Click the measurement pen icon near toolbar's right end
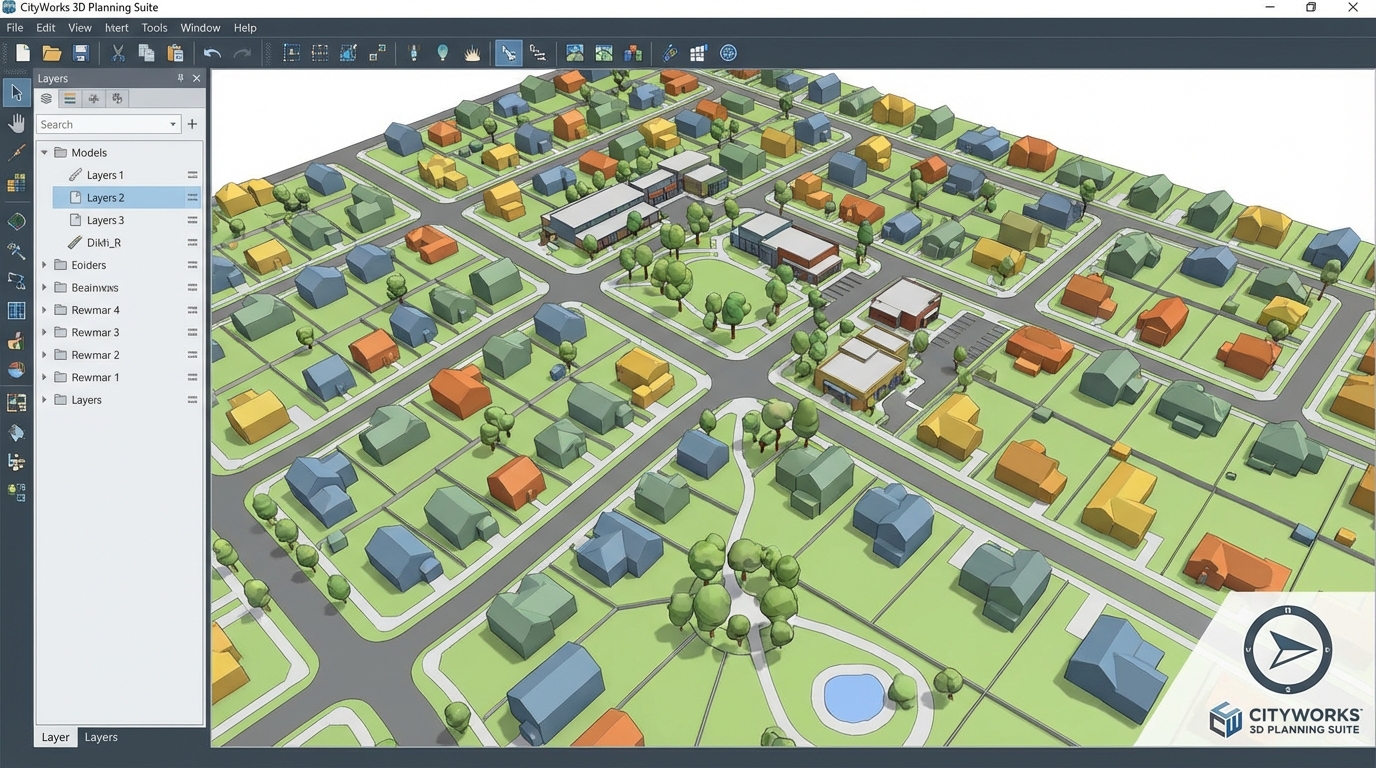Viewport: 1376px width, 768px height. [x=669, y=52]
